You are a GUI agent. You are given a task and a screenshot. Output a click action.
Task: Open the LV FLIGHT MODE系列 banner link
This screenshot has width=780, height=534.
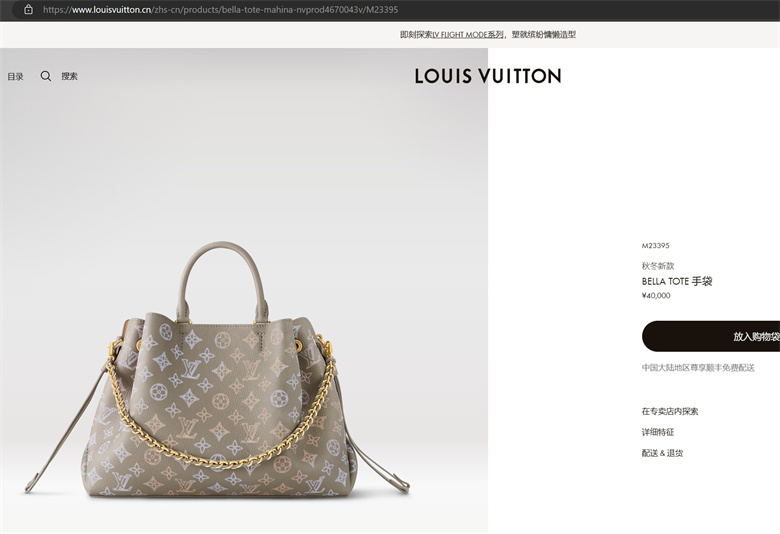pyautogui.click(x=468, y=35)
